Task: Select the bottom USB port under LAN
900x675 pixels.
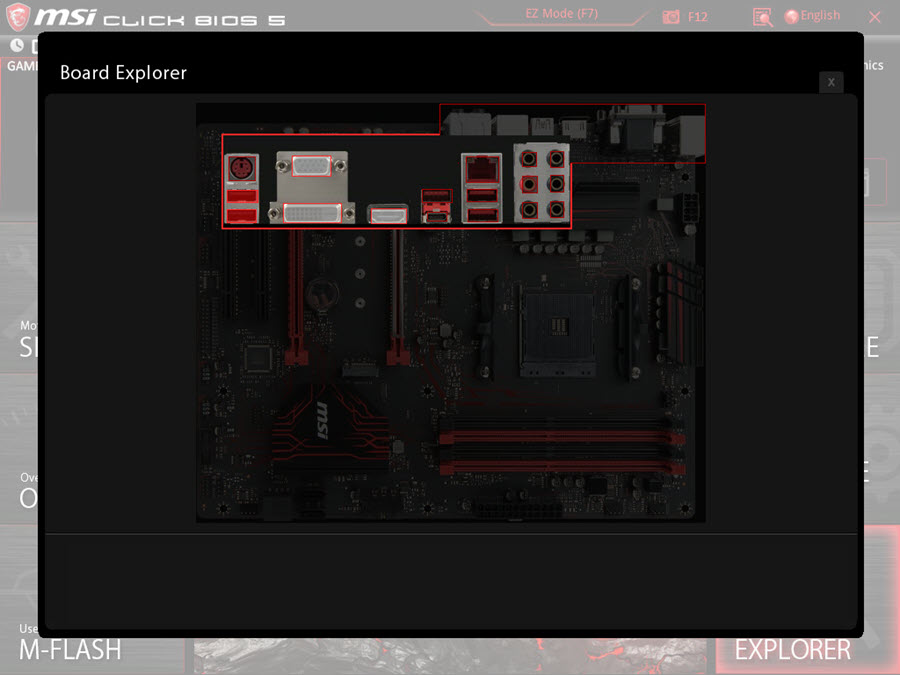Action: pos(481,214)
